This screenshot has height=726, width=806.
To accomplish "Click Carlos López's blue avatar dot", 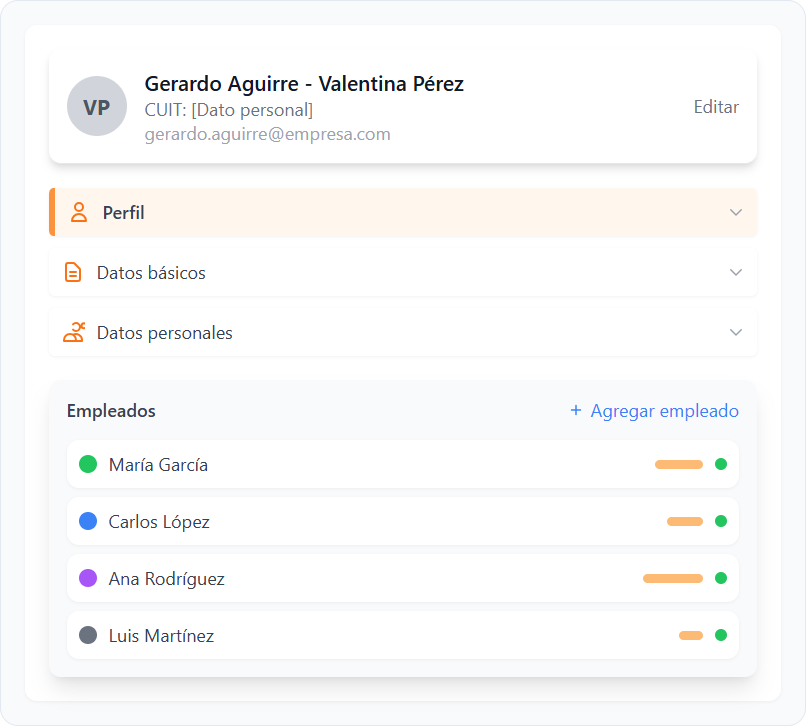I will click(x=88, y=521).
